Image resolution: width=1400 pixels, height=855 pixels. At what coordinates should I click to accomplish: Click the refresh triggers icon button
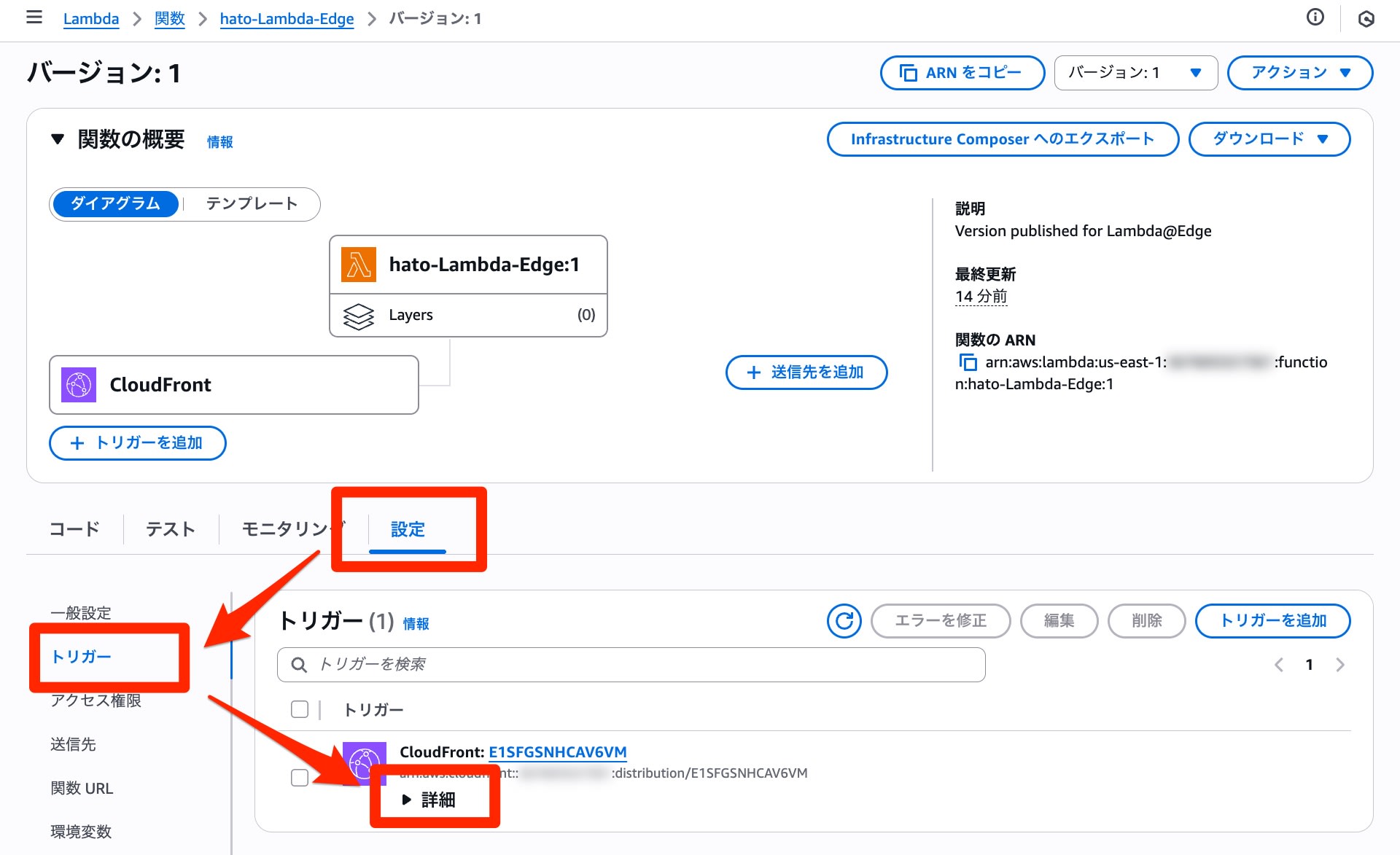pos(844,621)
